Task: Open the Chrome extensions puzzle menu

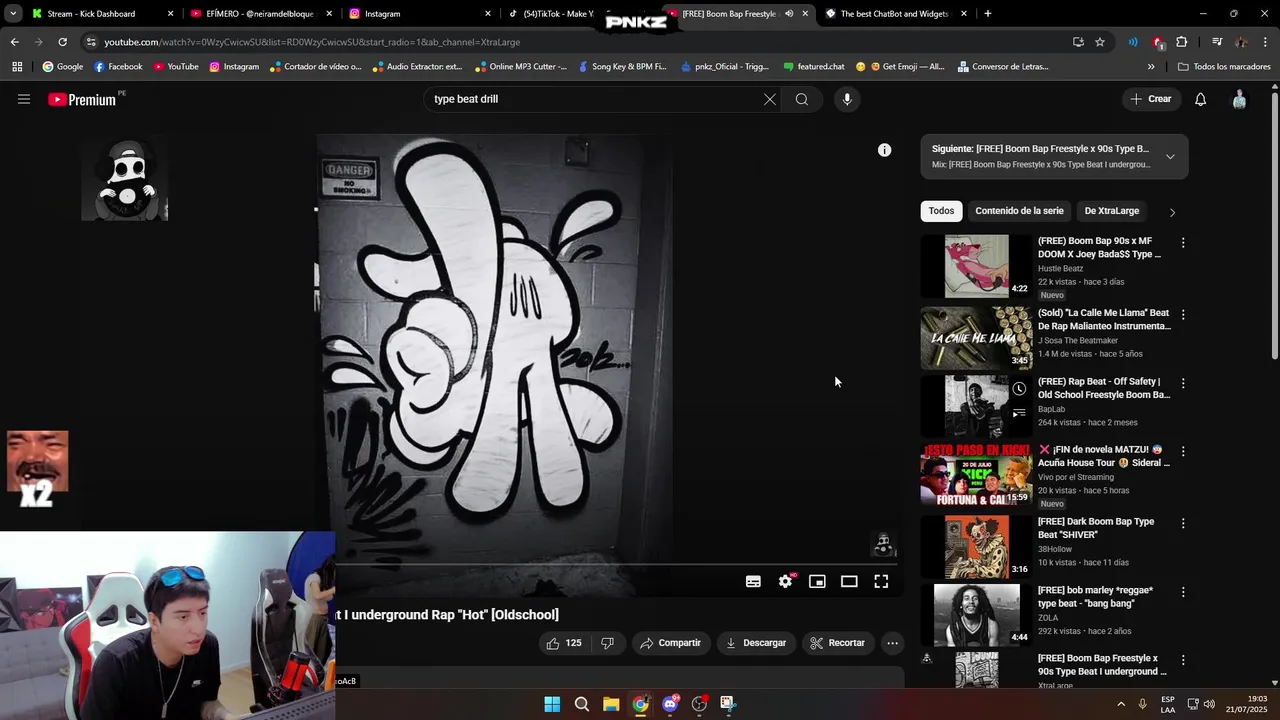Action: [x=1182, y=42]
